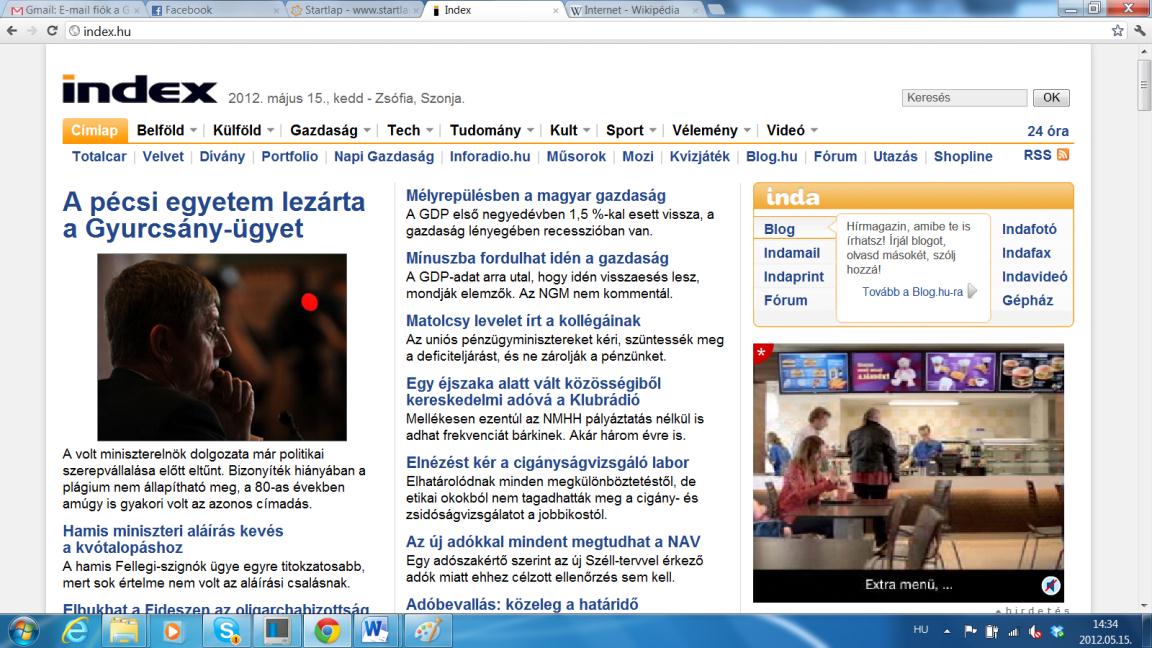1152x648 pixels.
Task: Open Windows Explorer folder in taskbar
Action: tap(124, 631)
